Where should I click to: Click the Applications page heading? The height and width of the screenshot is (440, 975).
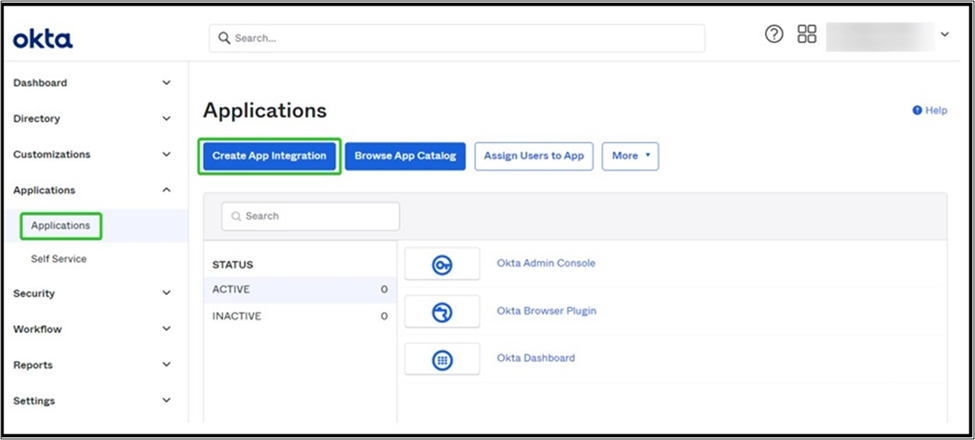coord(264,111)
